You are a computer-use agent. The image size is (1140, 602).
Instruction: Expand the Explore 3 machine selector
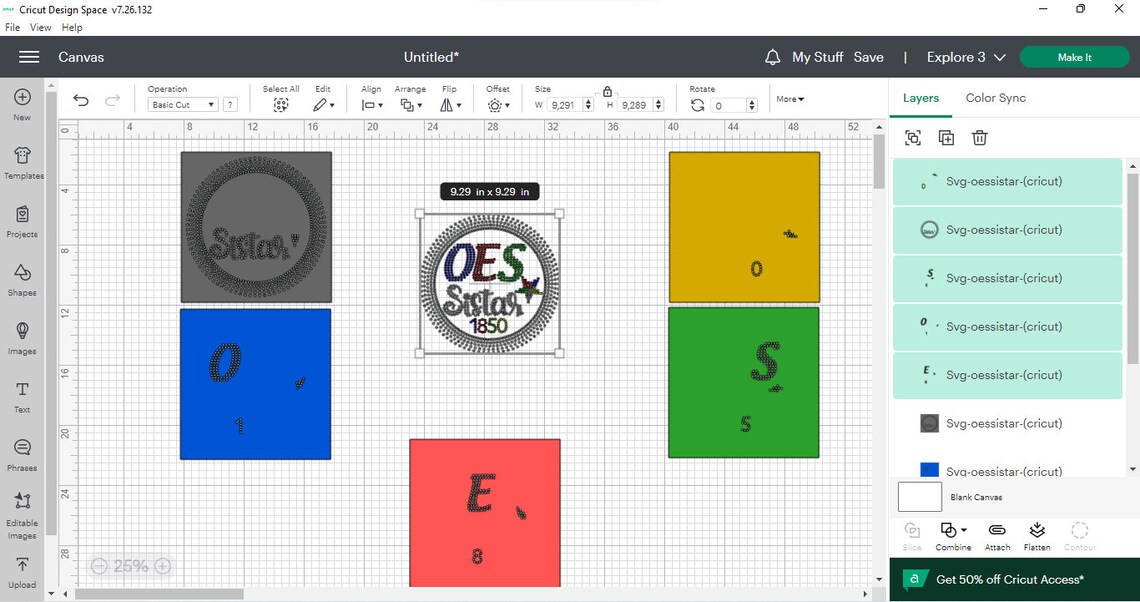966,57
